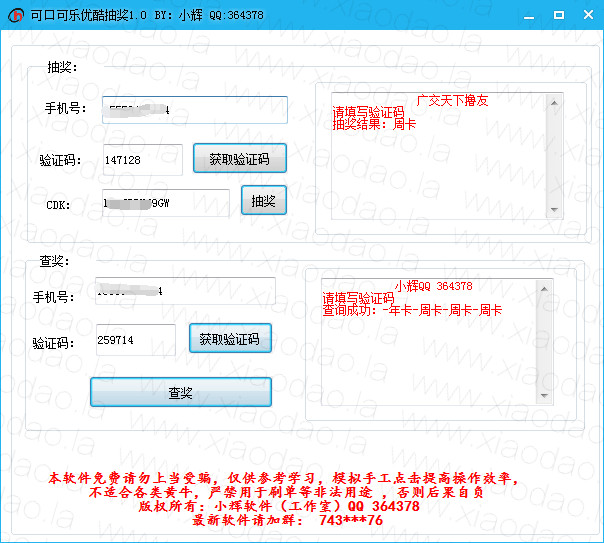
Task: Click down arrow of 抽奖 result box scrollbar
Action: (554, 209)
